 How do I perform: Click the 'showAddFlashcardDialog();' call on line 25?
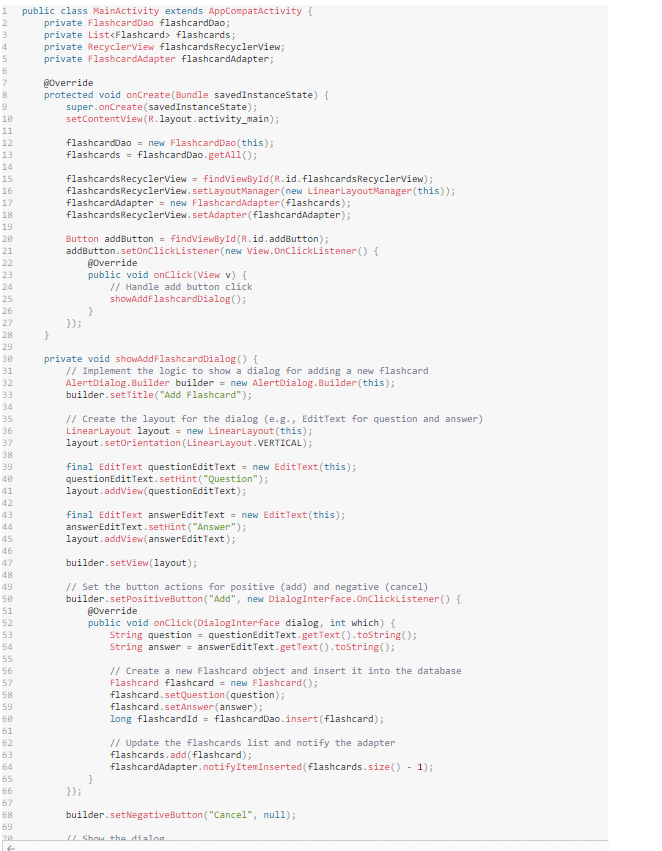178,299
